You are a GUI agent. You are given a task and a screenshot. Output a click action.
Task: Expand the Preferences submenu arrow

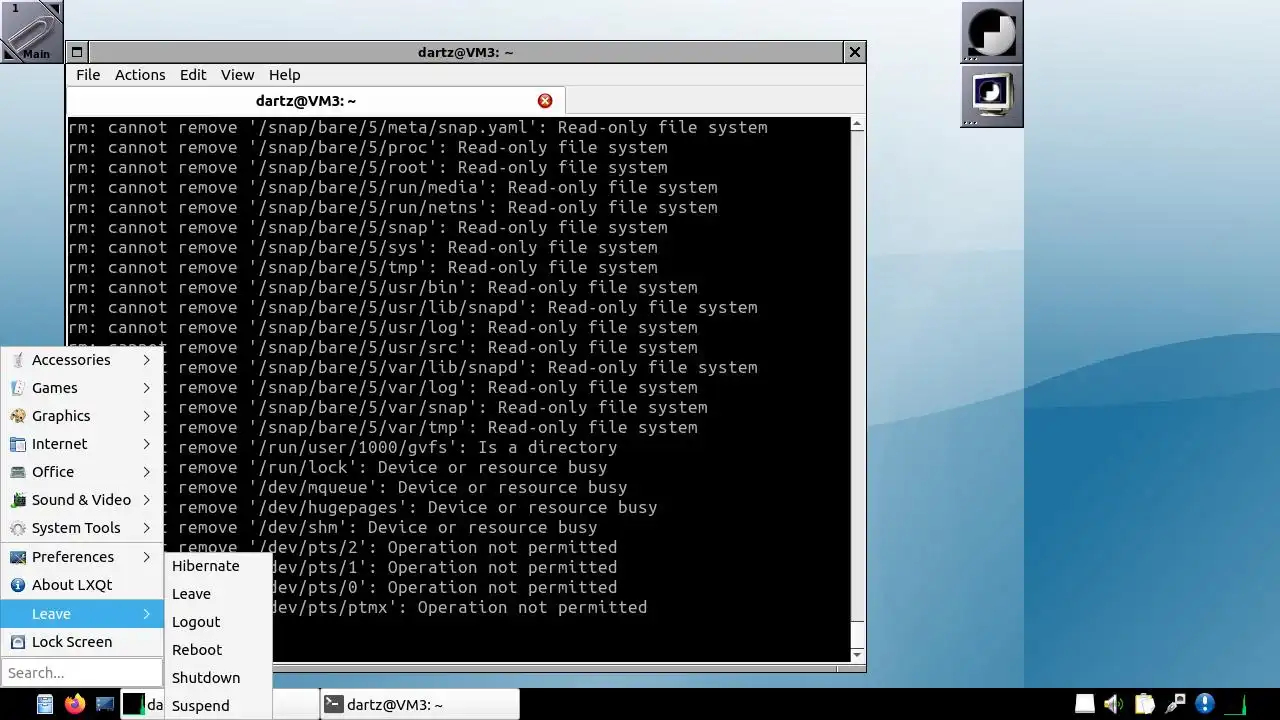pyautogui.click(x=147, y=557)
